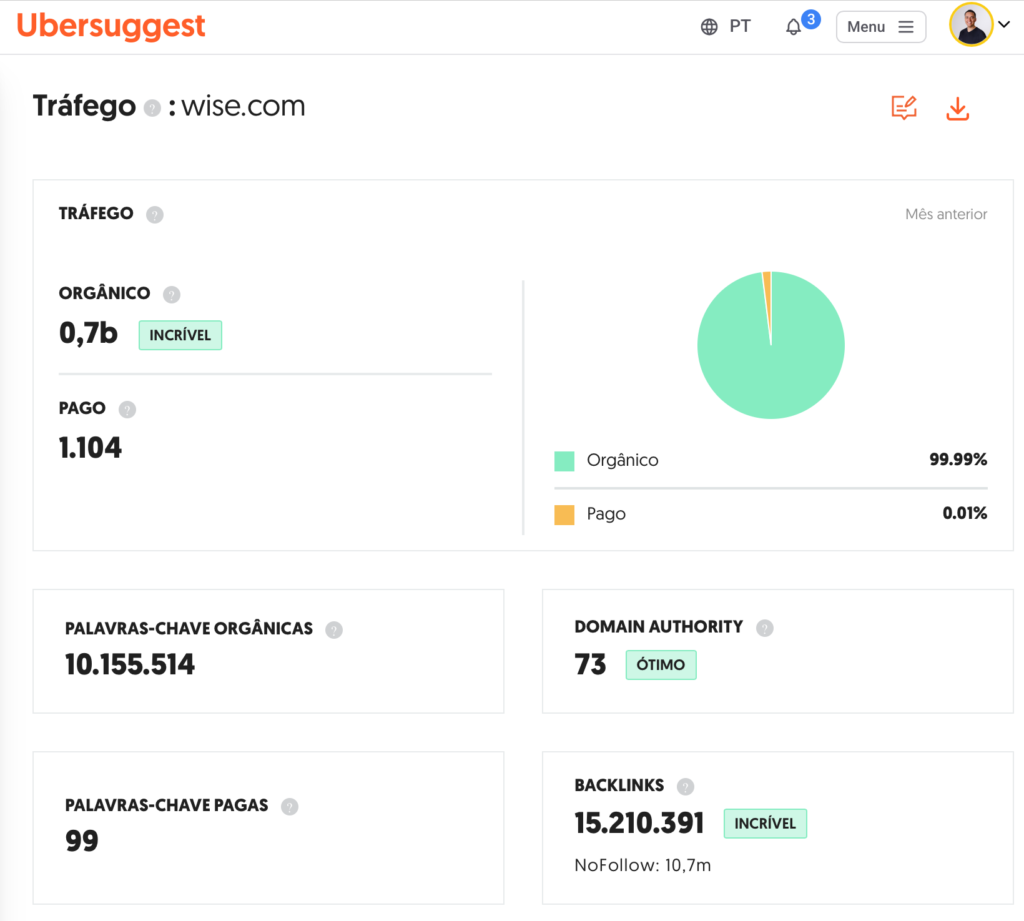
Task: Click the profile avatar picture
Action: point(970,25)
